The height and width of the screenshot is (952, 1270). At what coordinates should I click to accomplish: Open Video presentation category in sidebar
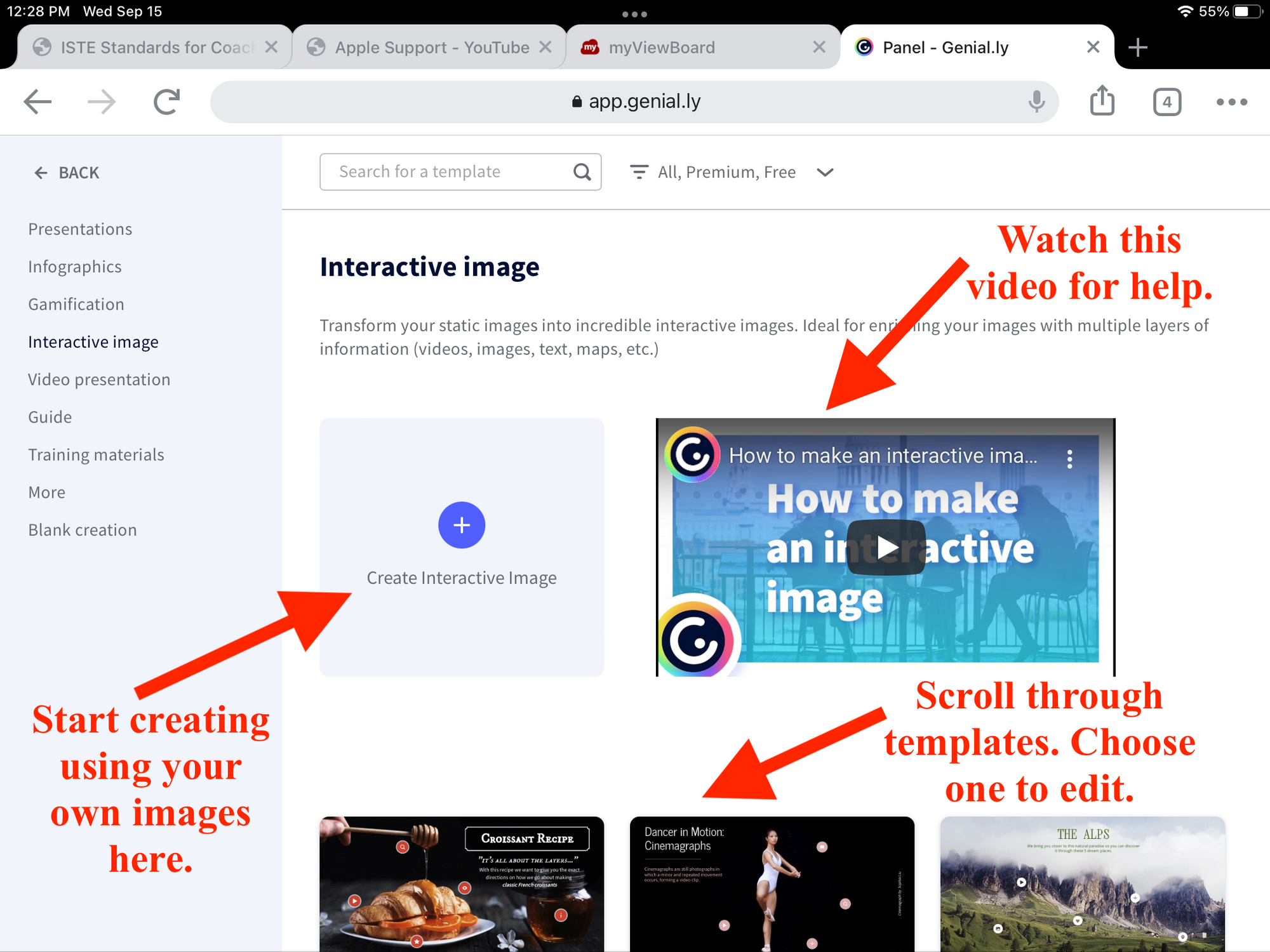(99, 380)
